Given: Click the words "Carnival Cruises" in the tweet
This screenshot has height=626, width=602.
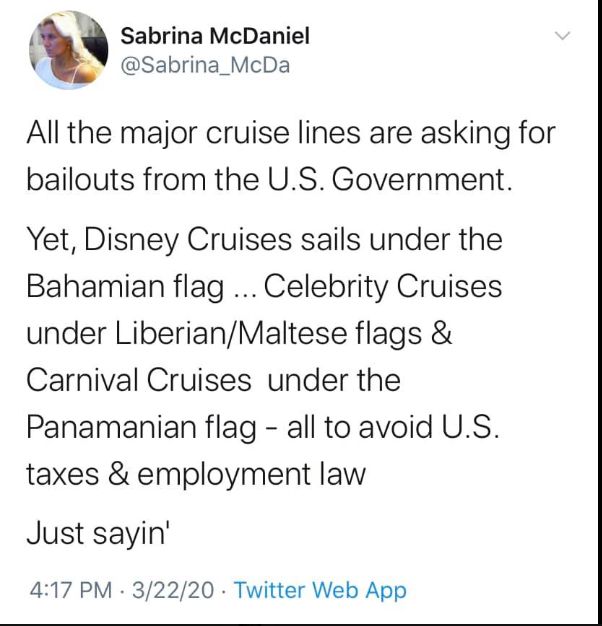Looking at the screenshot, I should tap(139, 380).
